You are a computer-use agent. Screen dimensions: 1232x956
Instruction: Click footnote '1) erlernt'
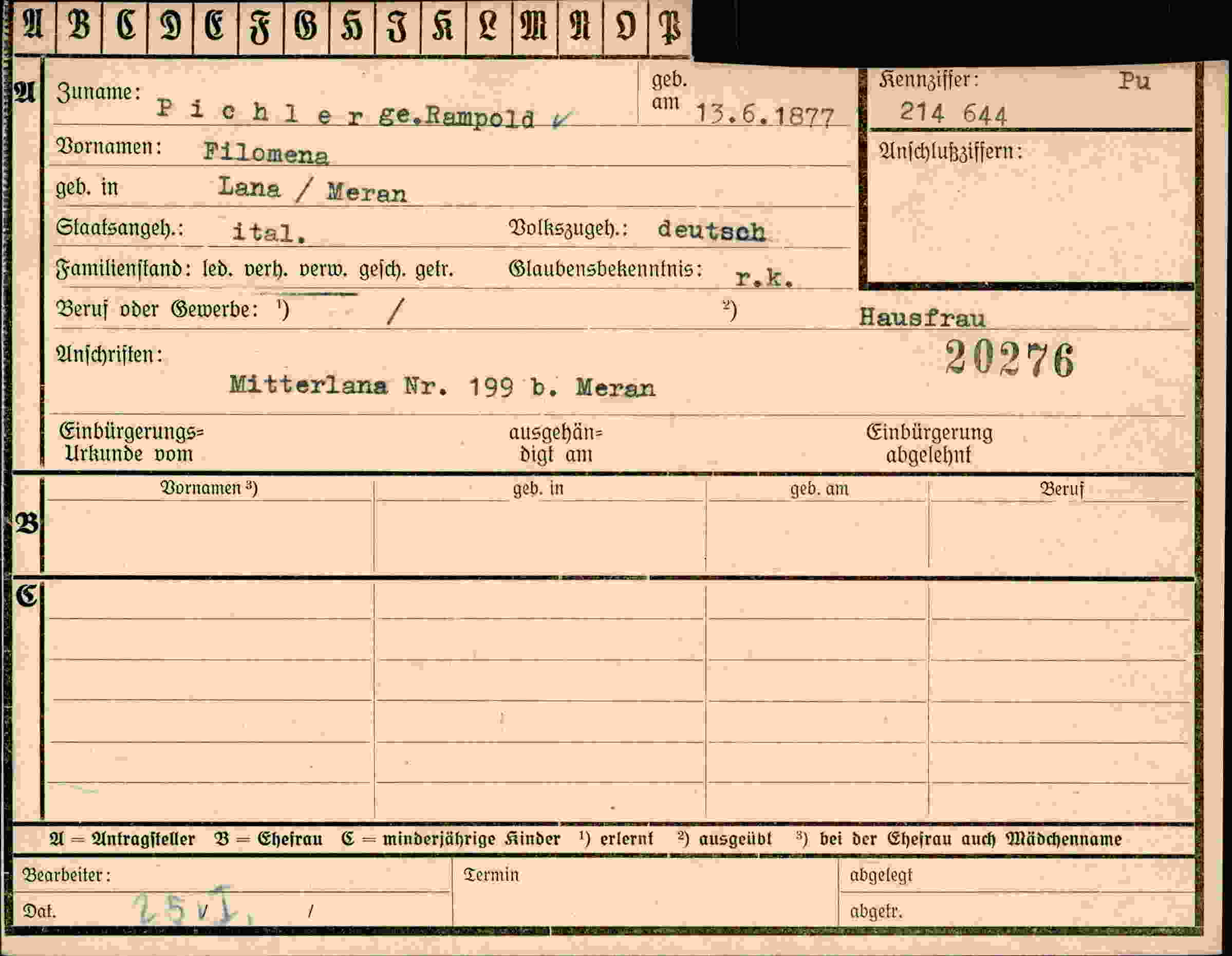pyautogui.click(x=616, y=839)
